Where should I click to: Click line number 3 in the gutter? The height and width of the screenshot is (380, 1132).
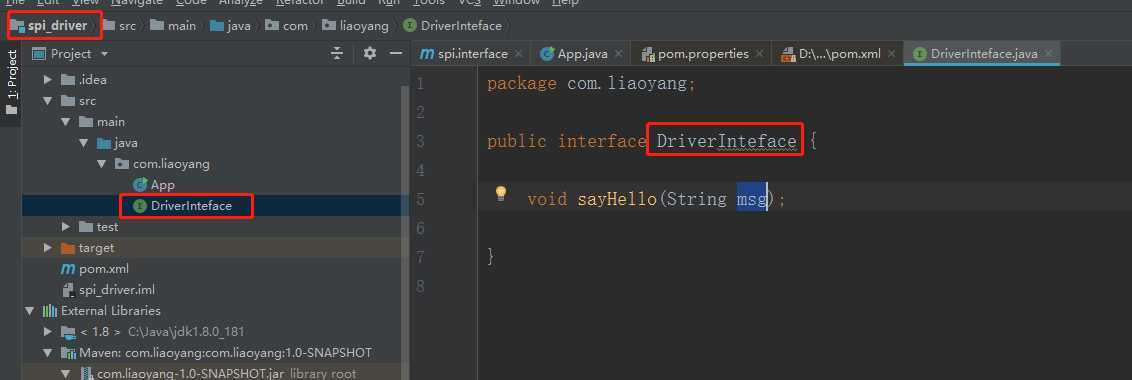[x=420, y=141]
